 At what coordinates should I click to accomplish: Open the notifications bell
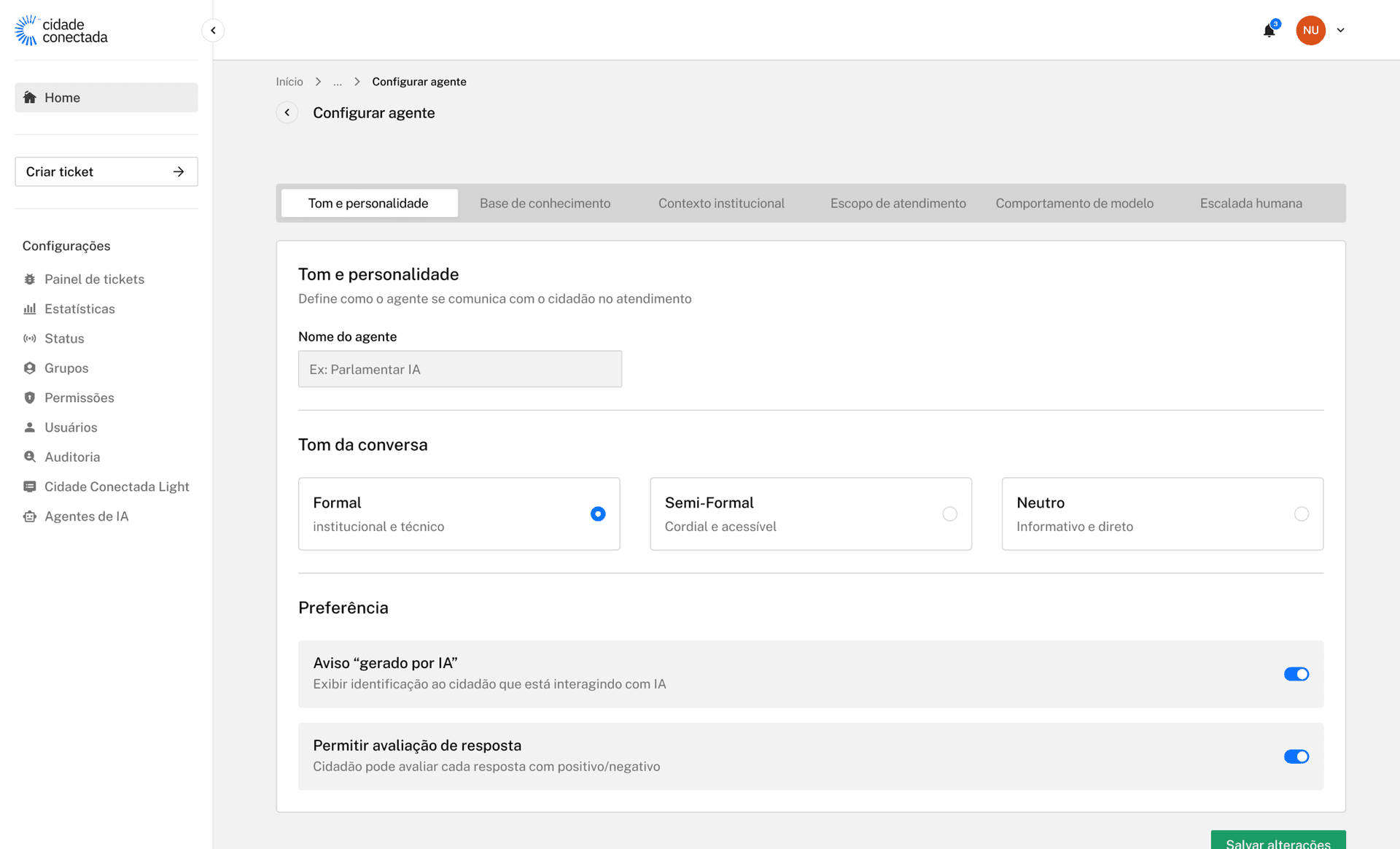(1269, 31)
